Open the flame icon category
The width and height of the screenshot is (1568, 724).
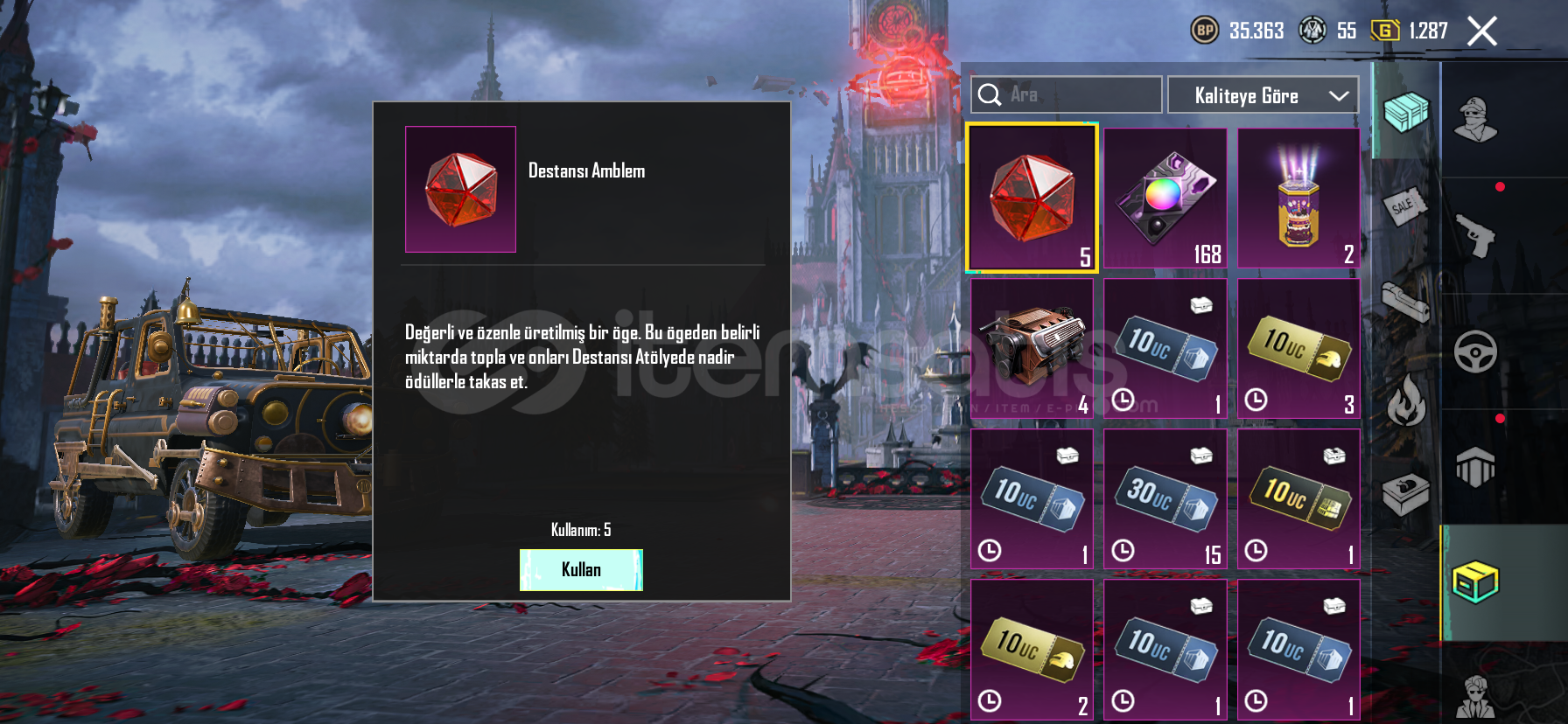point(1406,400)
